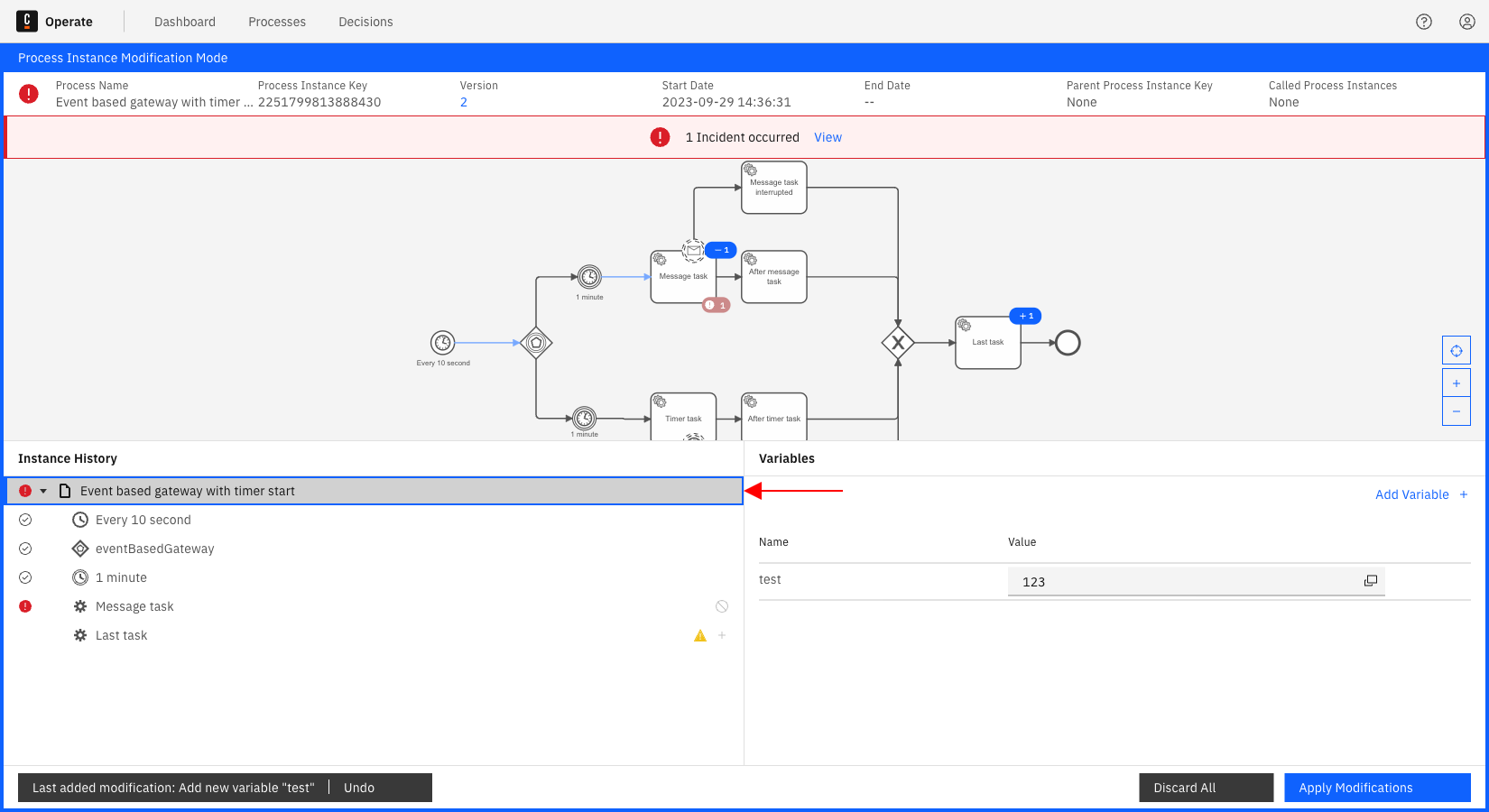The width and height of the screenshot is (1489, 812).
Task: Click the value field containing 123
Action: point(1173,581)
